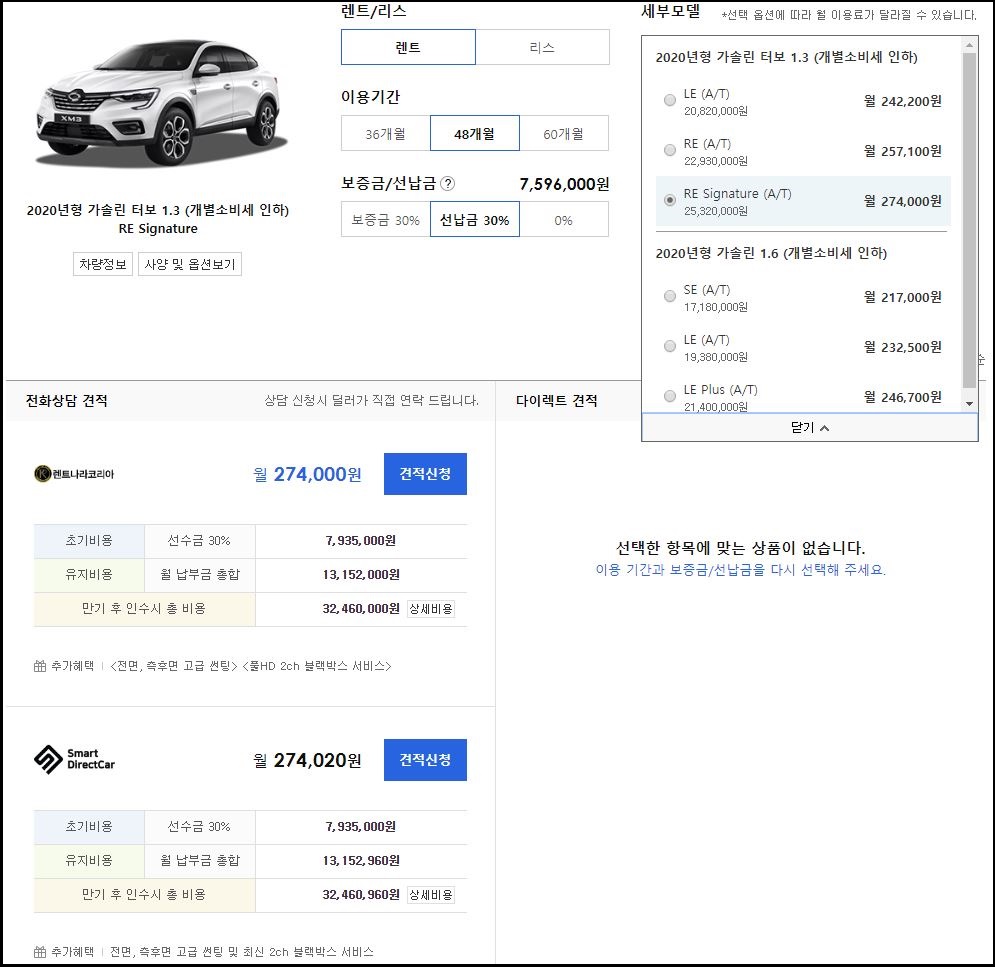
Task: Open the 사양 및 옵션보기 button
Action: click(x=190, y=264)
